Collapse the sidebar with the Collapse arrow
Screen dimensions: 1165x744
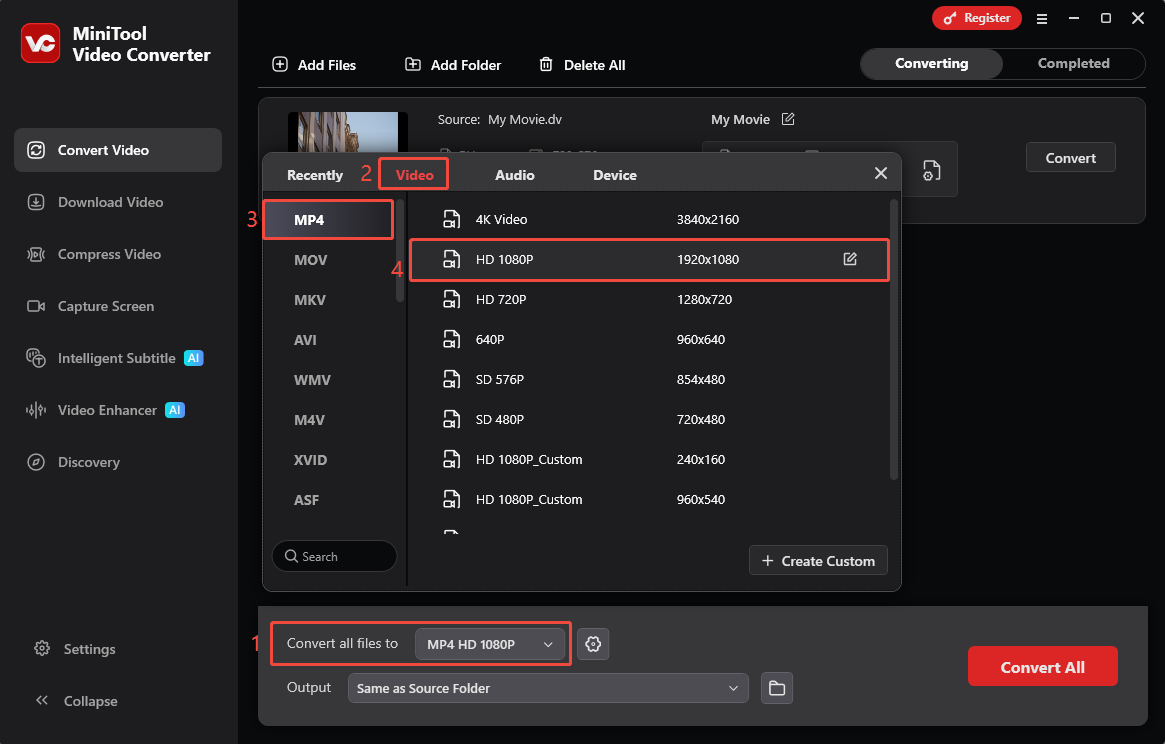coord(75,701)
